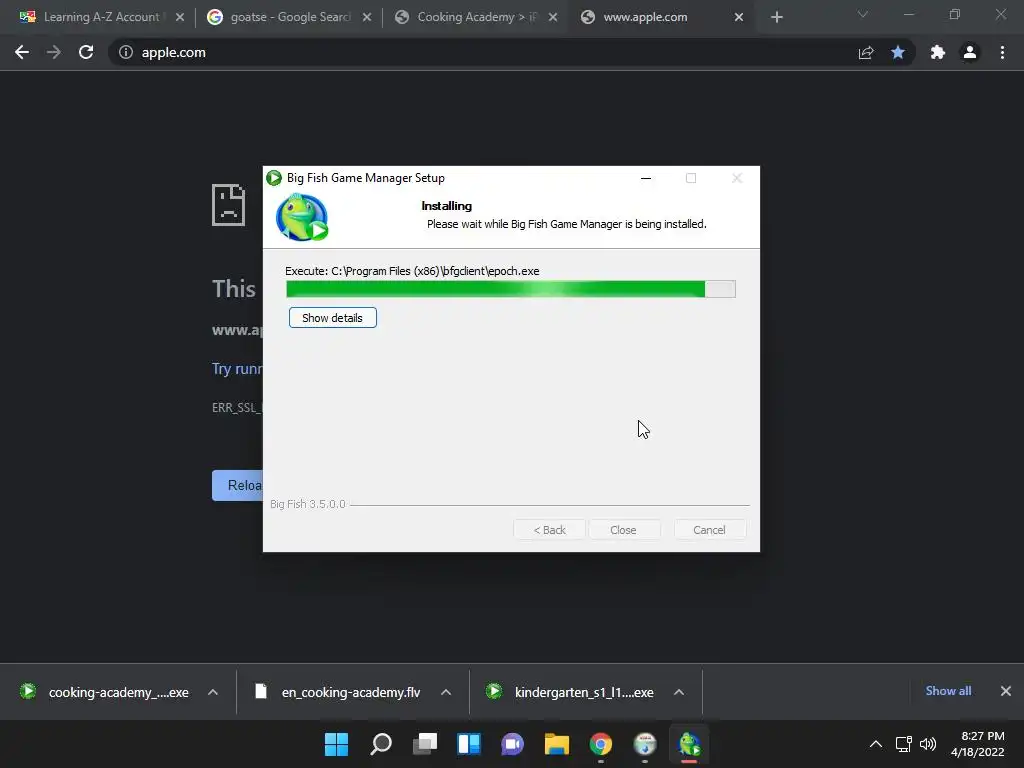Open File Explorer on taskbar

pos(557,744)
